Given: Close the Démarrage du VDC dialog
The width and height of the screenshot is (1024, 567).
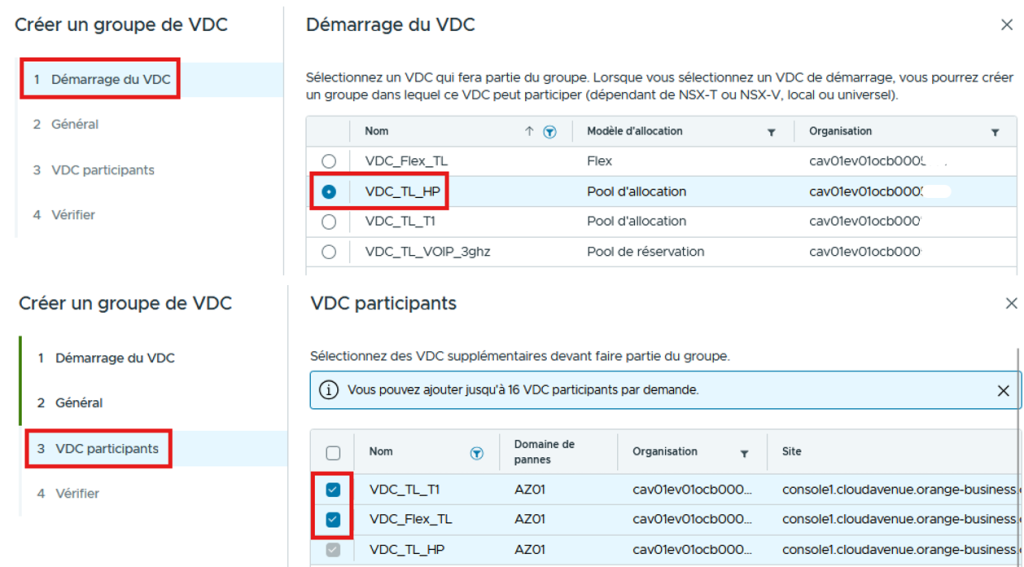Looking at the screenshot, I should (x=1006, y=25).
